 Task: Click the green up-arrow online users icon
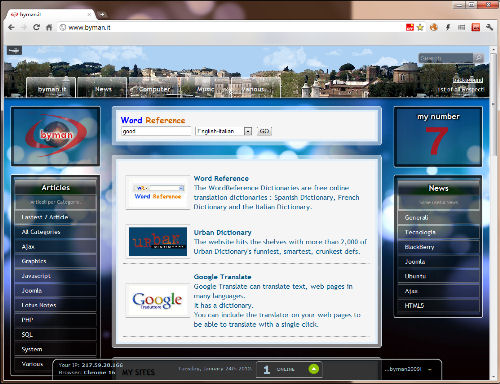click(314, 369)
